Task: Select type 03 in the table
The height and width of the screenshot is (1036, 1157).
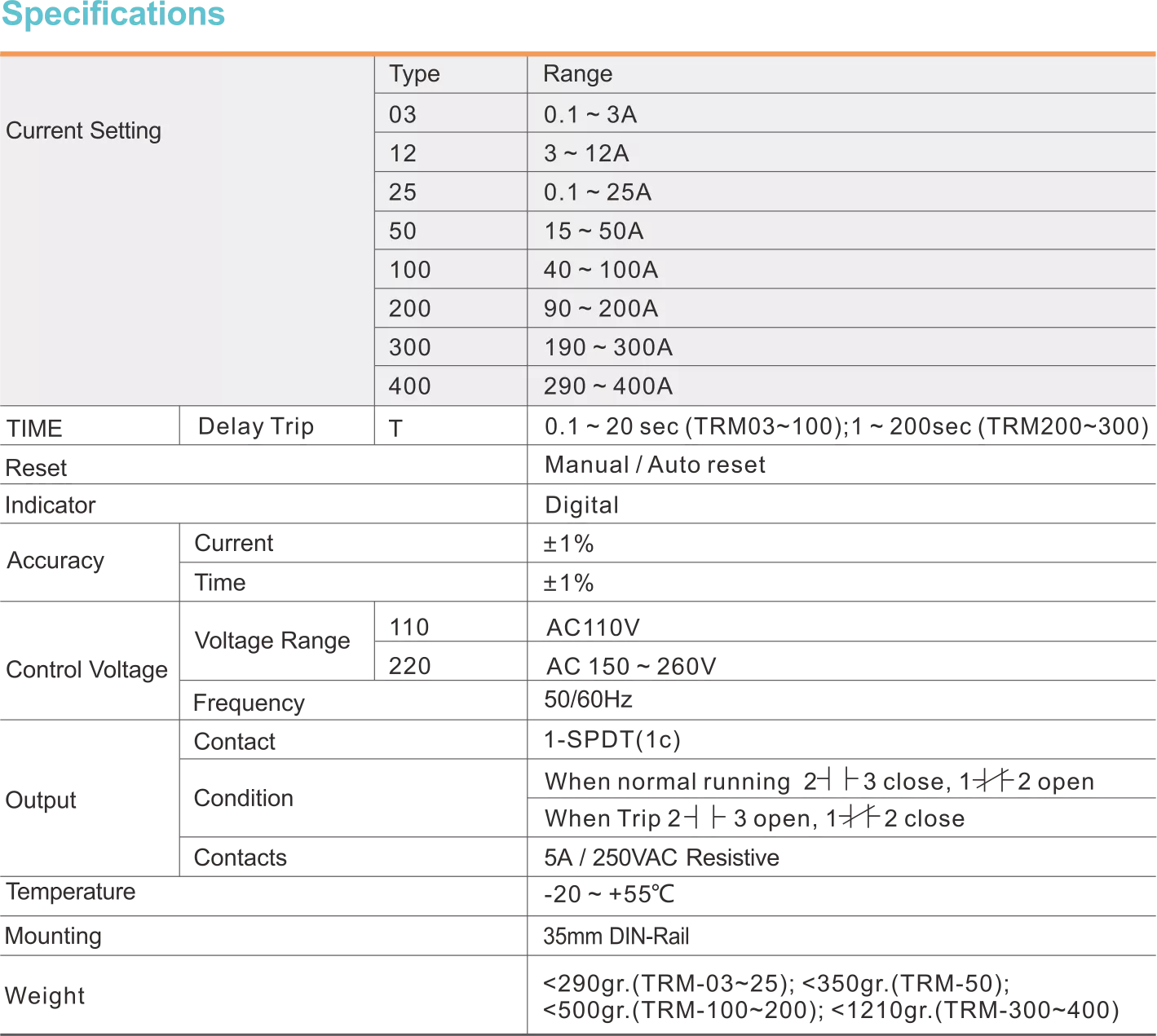Action: tap(403, 114)
